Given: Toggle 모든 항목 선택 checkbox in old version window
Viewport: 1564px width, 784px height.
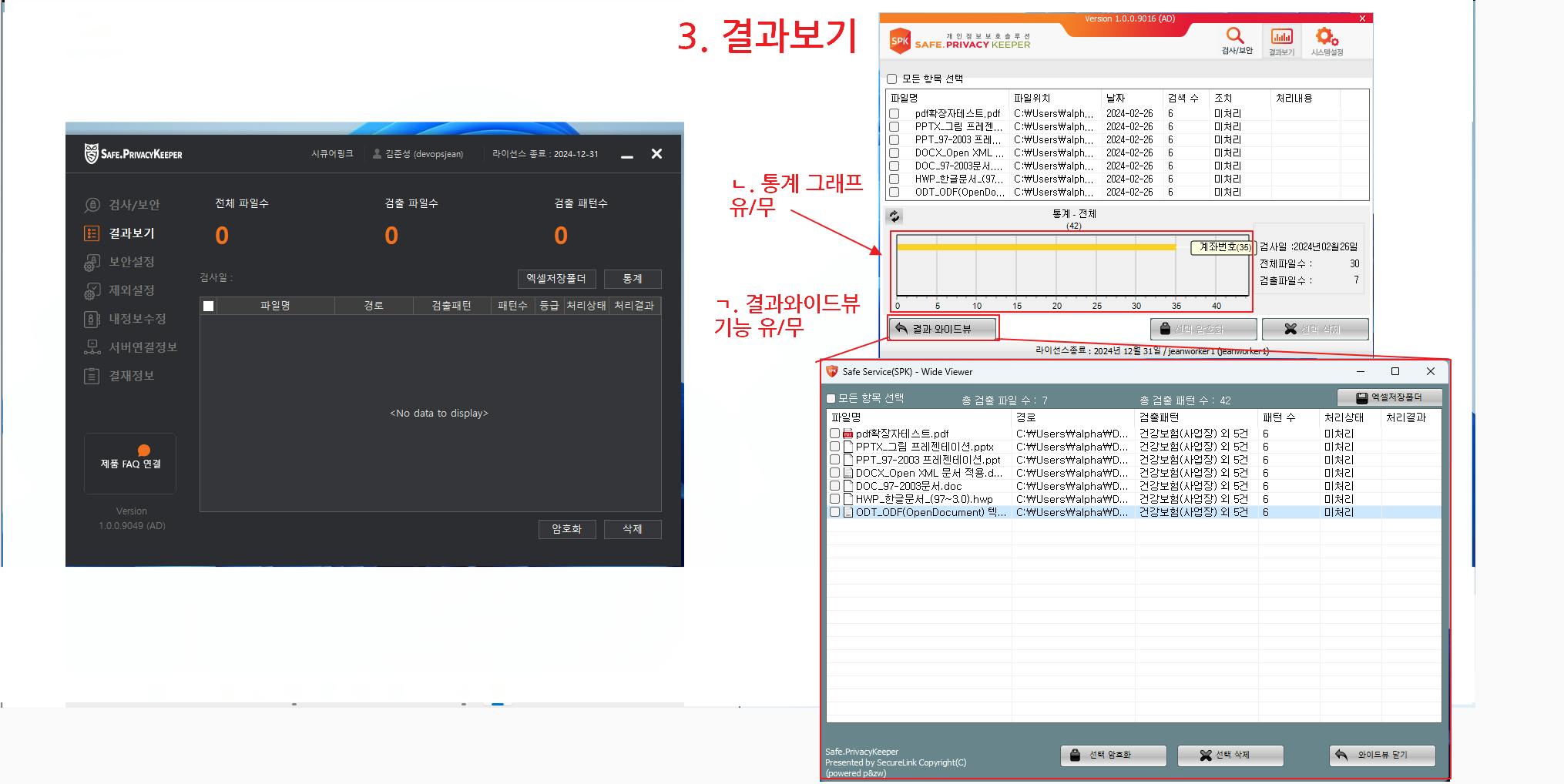Looking at the screenshot, I should pyautogui.click(x=891, y=79).
